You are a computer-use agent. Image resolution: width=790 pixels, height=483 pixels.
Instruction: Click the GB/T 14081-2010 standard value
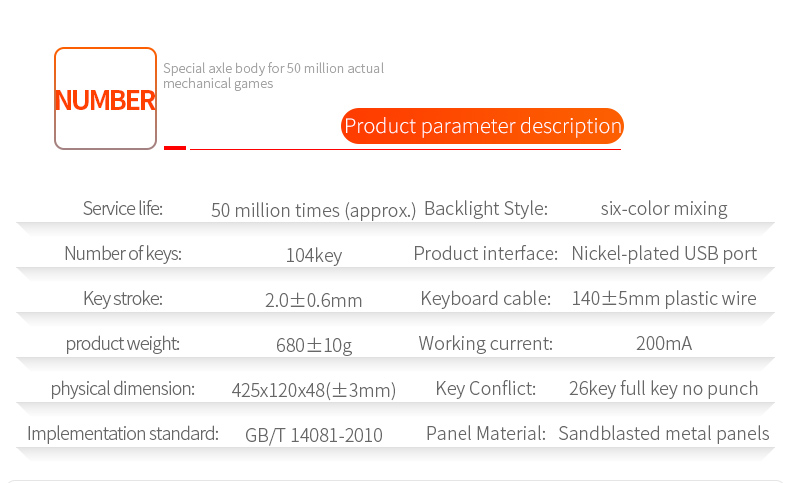pyautogui.click(x=314, y=435)
